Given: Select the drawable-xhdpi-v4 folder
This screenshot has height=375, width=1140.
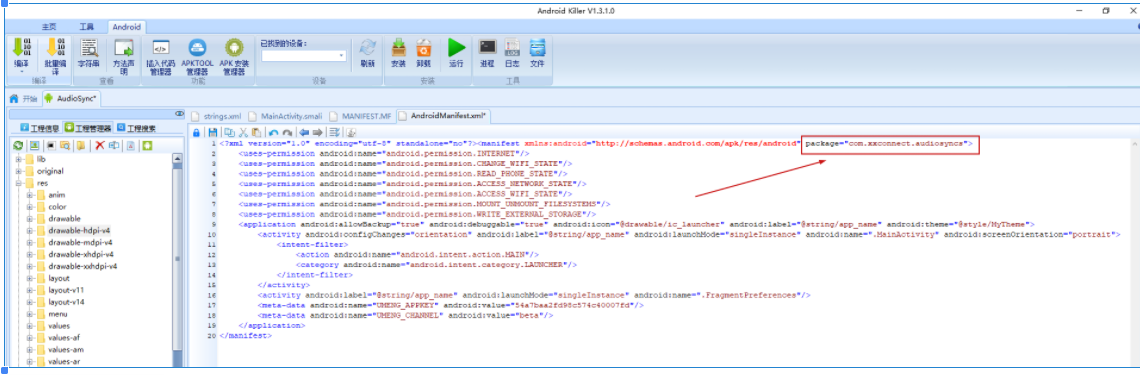Looking at the screenshot, I should coord(81,254).
